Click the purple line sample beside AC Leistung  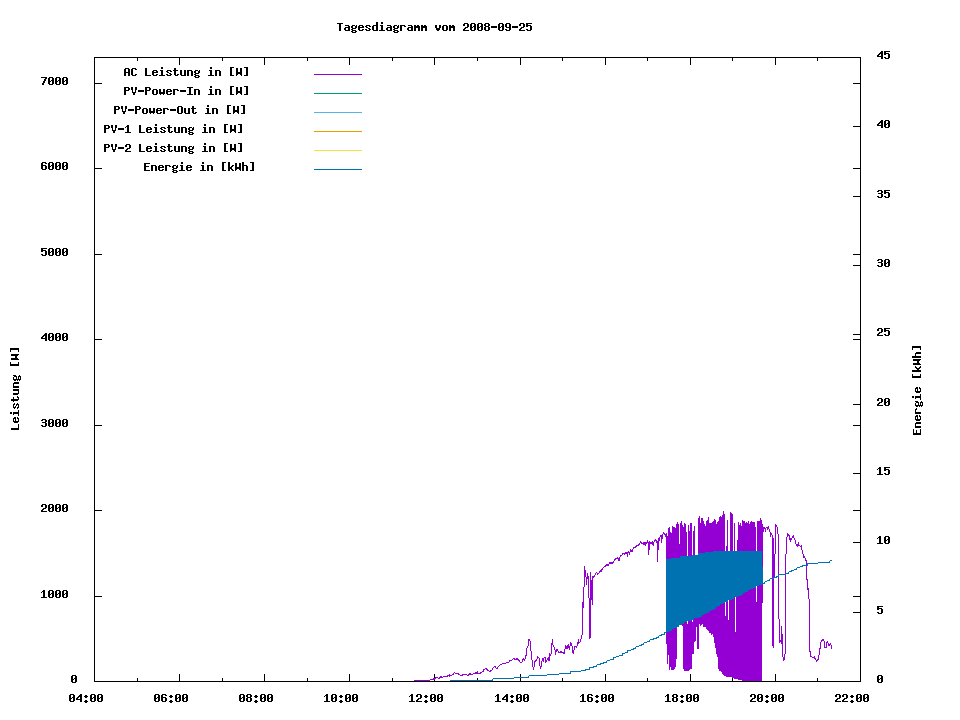click(x=337, y=74)
